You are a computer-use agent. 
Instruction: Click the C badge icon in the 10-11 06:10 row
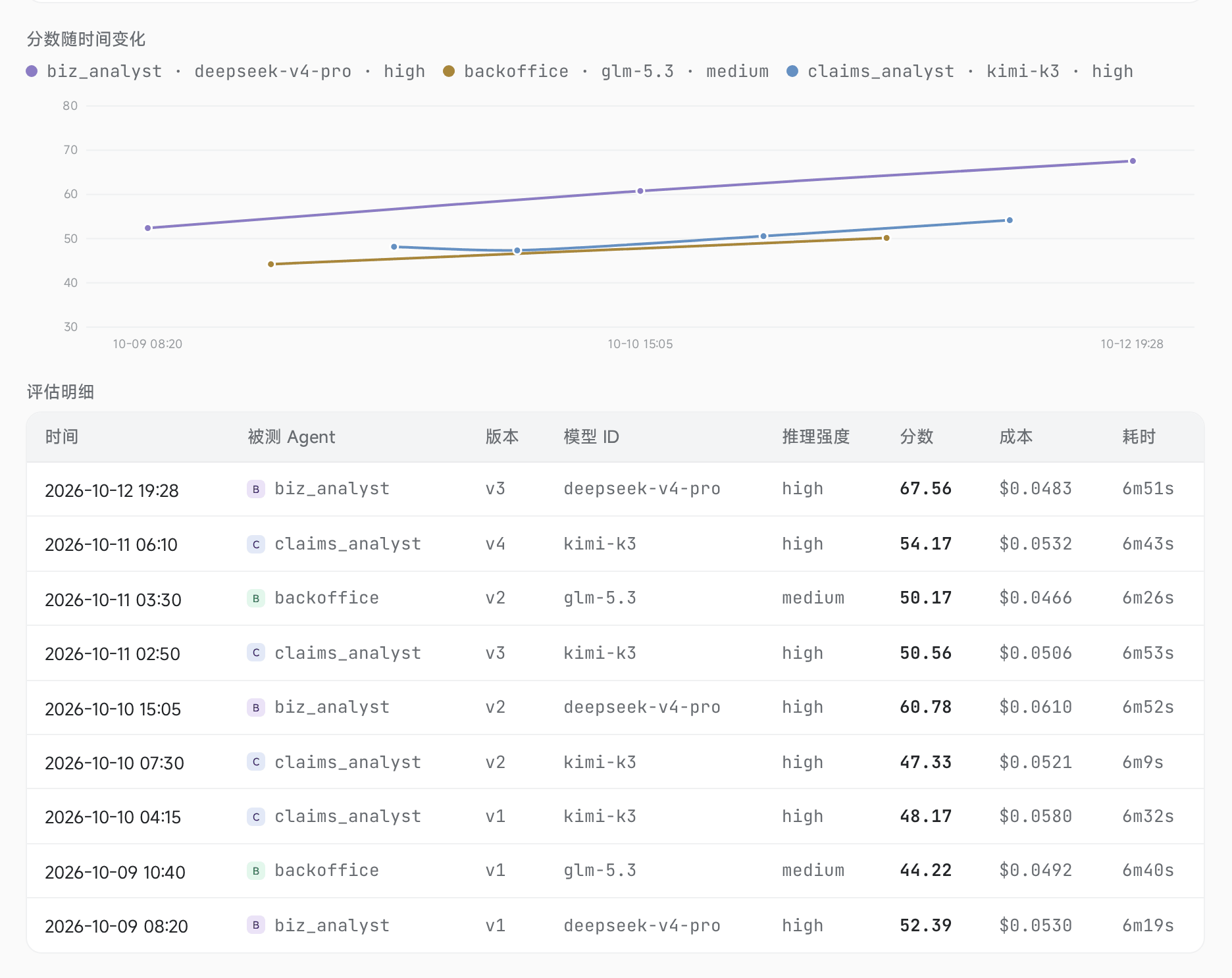click(x=256, y=544)
